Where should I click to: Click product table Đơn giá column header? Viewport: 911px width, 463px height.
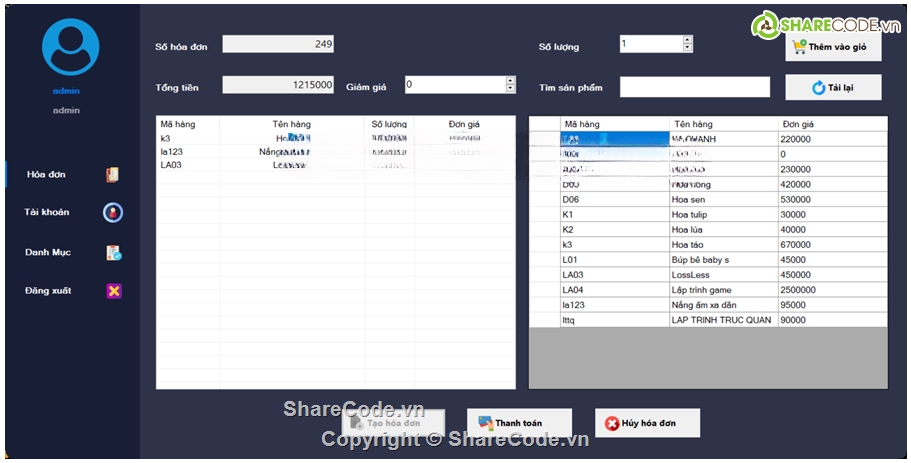point(832,124)
